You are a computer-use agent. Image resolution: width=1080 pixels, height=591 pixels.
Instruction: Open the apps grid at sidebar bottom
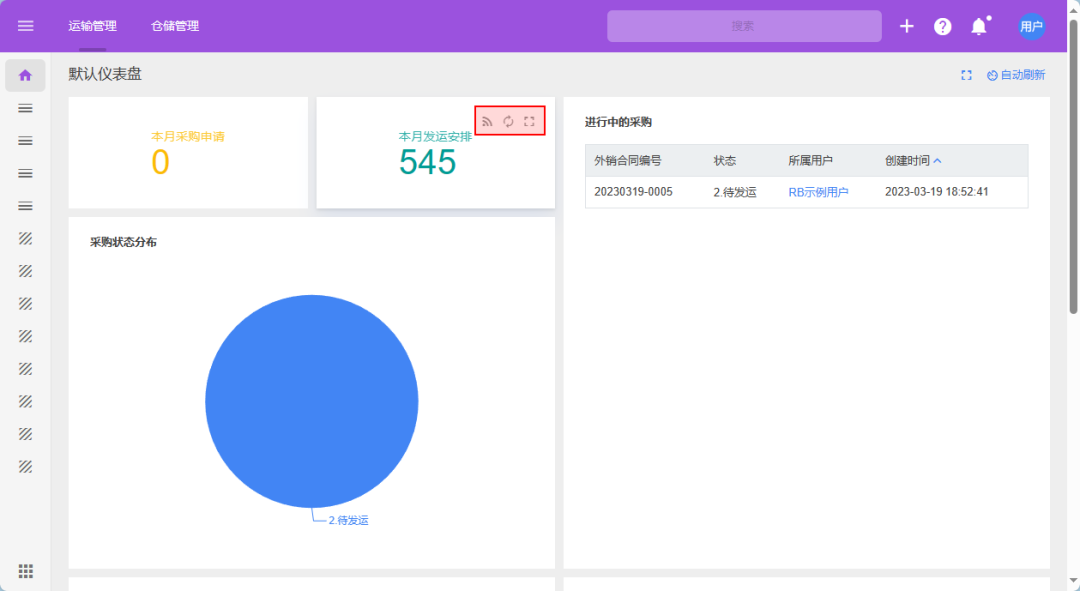(x=26, y=571)
